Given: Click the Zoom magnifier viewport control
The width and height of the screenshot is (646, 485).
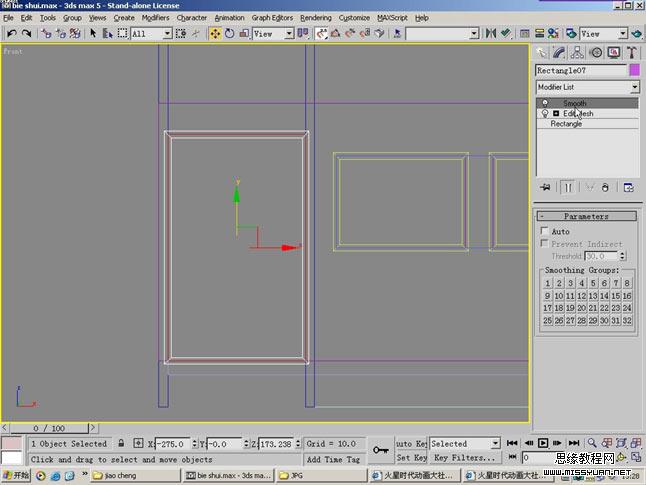Looking at the screenshot, I should coord(592,443).
